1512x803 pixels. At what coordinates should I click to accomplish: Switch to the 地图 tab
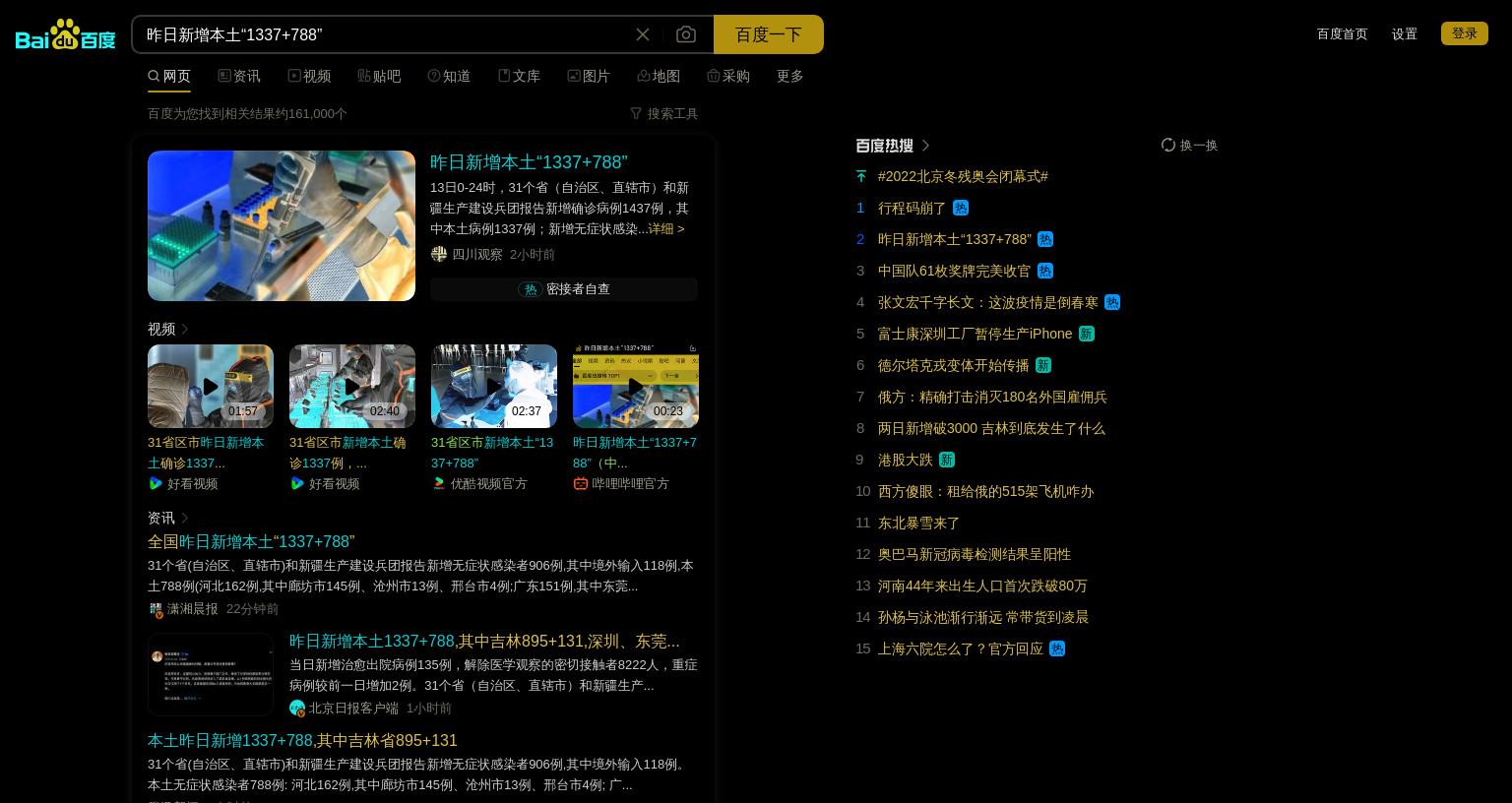tap(659, 76)
